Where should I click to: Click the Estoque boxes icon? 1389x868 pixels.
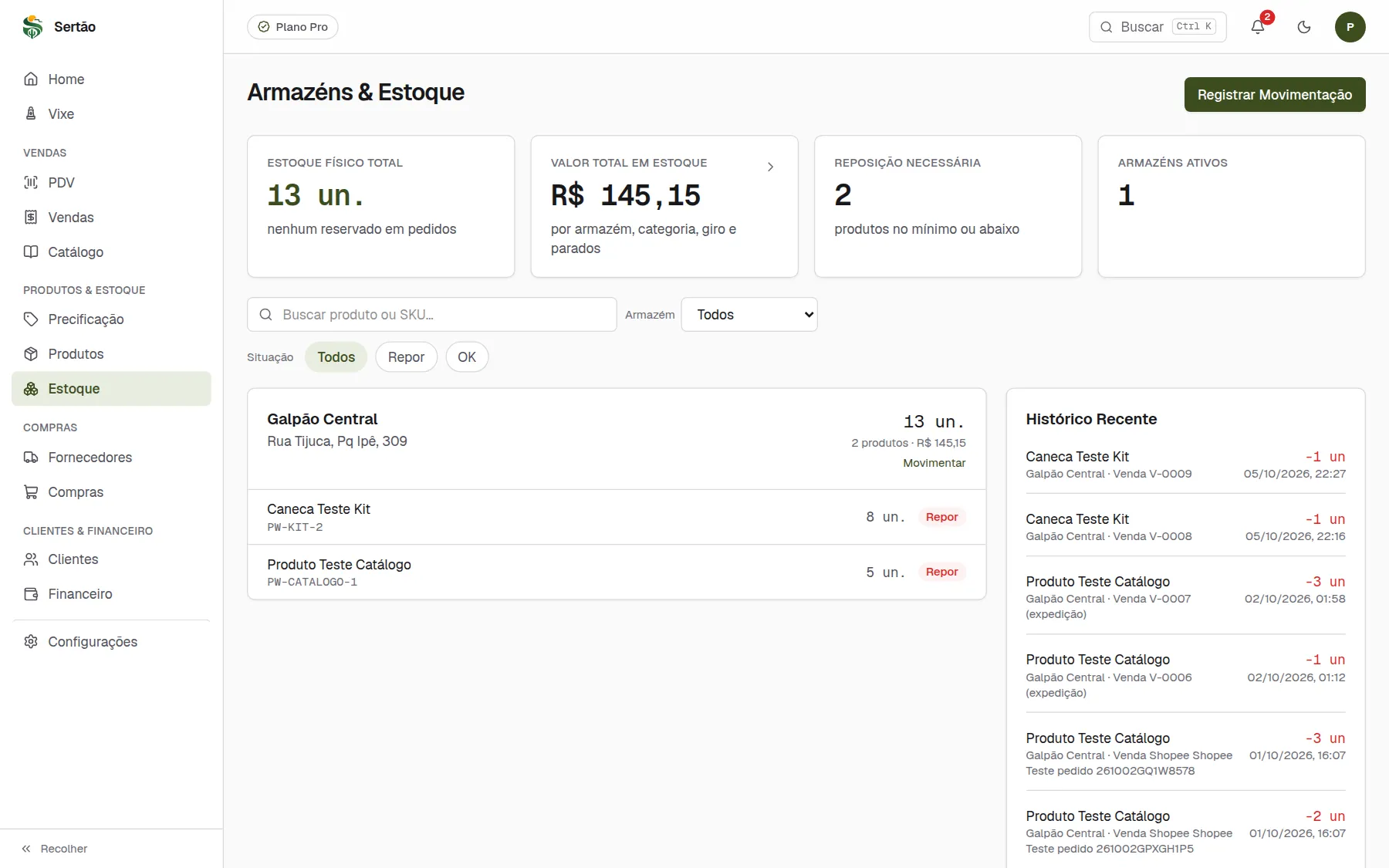click(x=31, y=389)
